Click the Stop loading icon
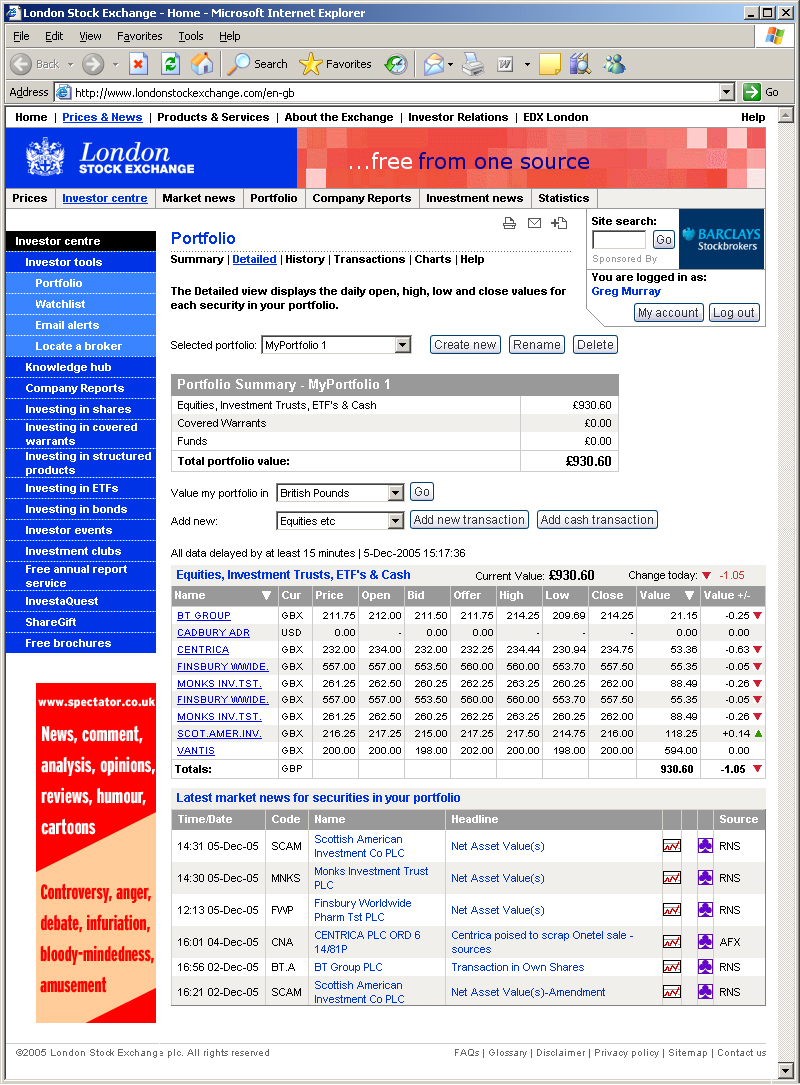 click(138, 64)
